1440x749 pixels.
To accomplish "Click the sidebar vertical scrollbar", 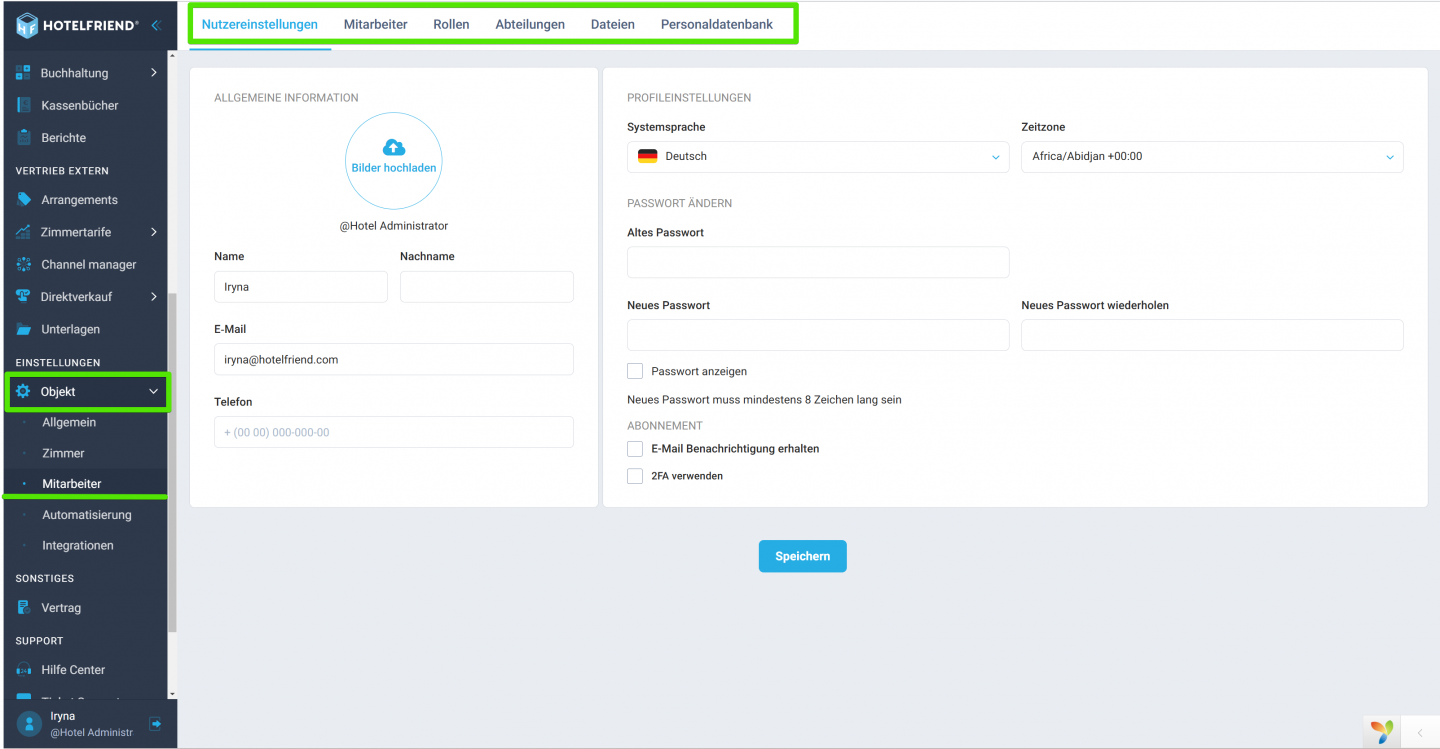I will pos(172,462).
